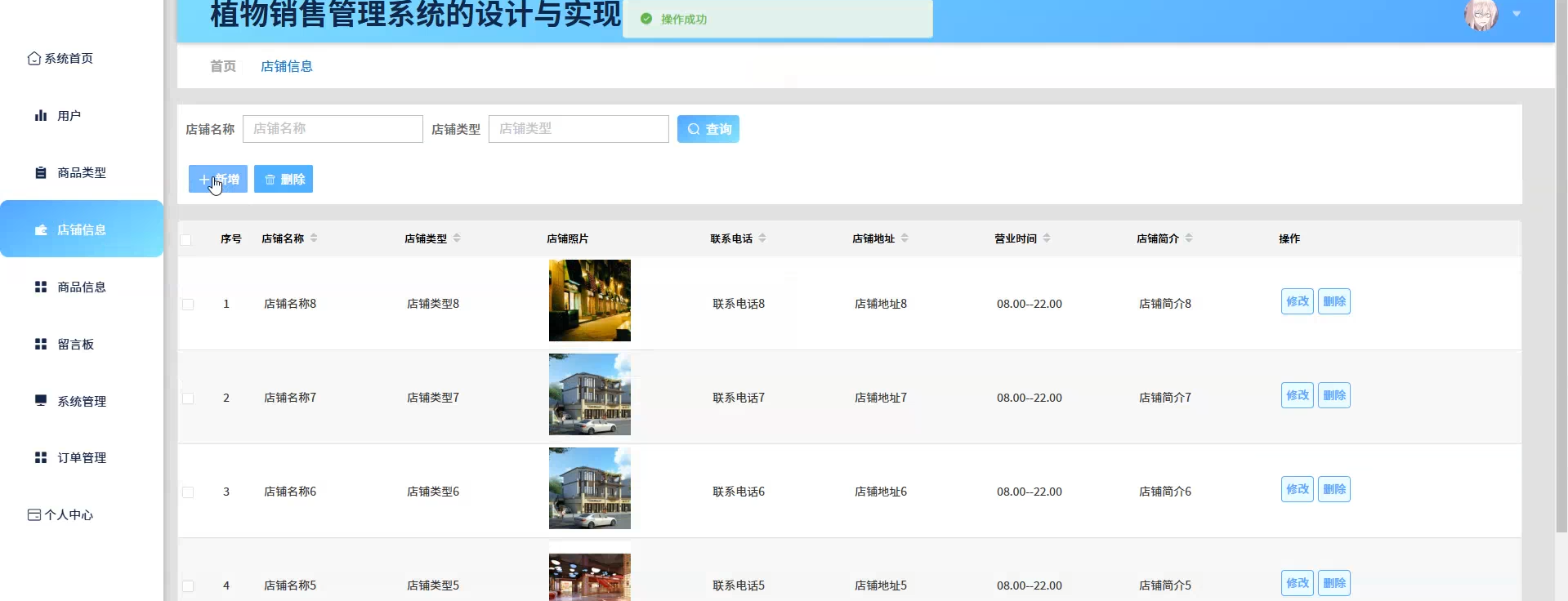Check the row for 店铺名称5
This screenshot has height=601, width=1568.
click(x=188, y=586)
